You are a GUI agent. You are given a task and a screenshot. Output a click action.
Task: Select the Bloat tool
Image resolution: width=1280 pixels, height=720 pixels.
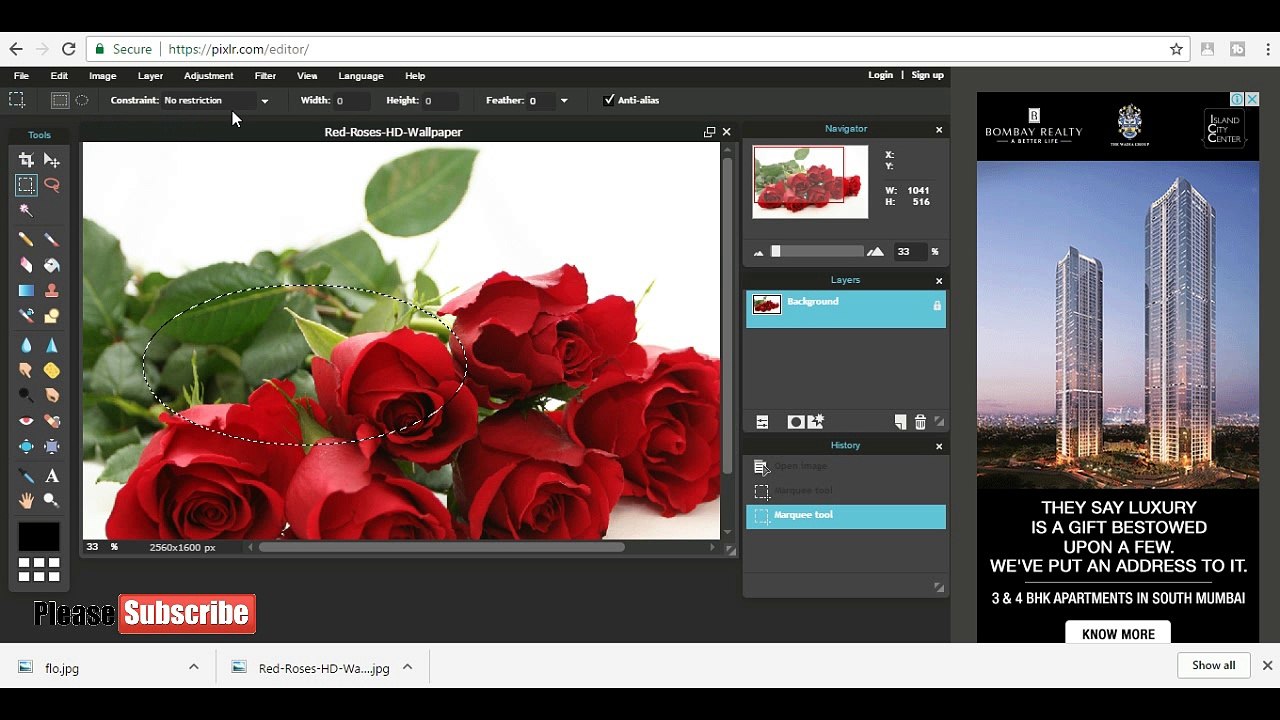[x=26, y=446]
